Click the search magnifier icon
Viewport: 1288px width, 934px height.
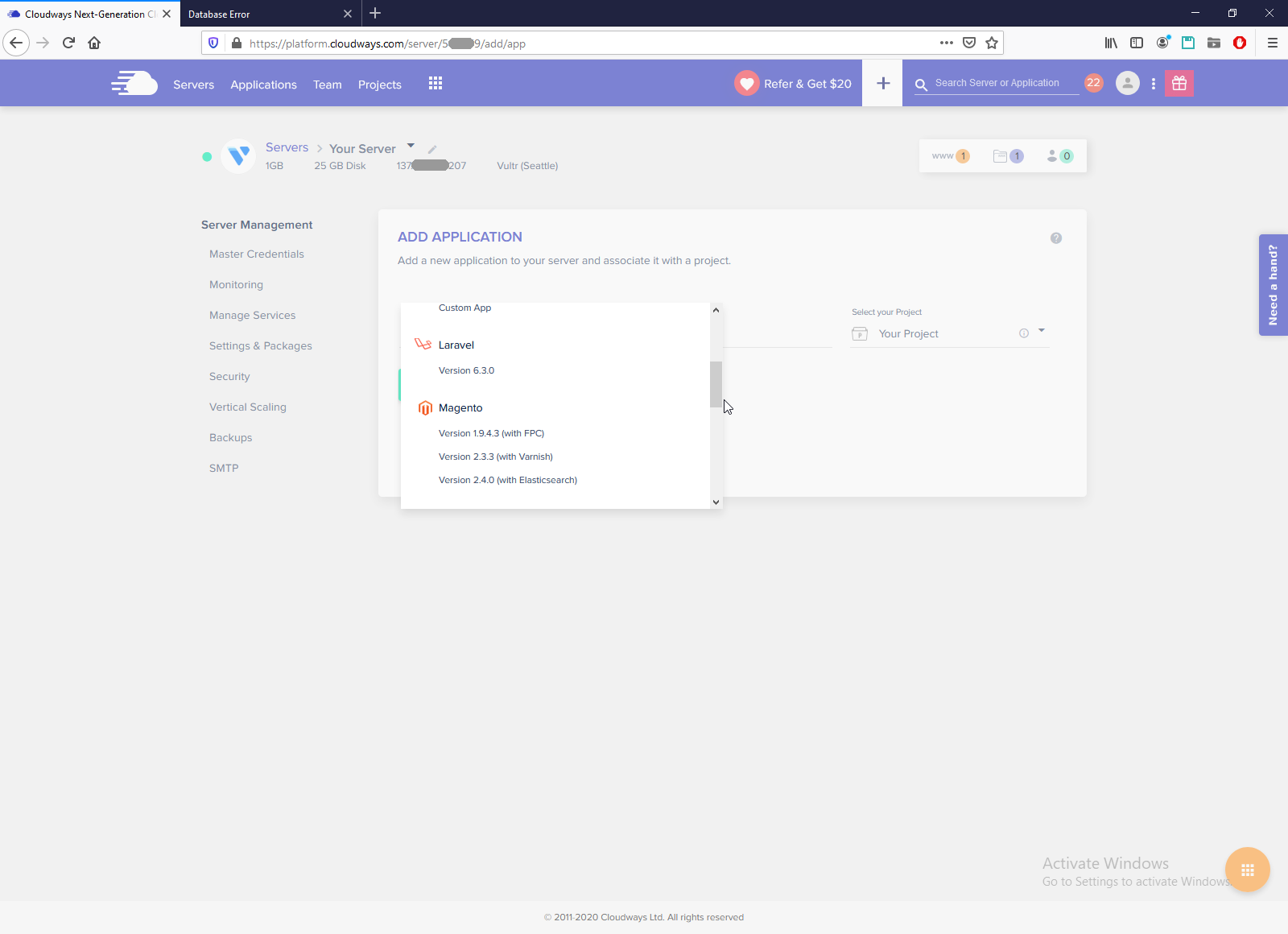click(921, 85)
